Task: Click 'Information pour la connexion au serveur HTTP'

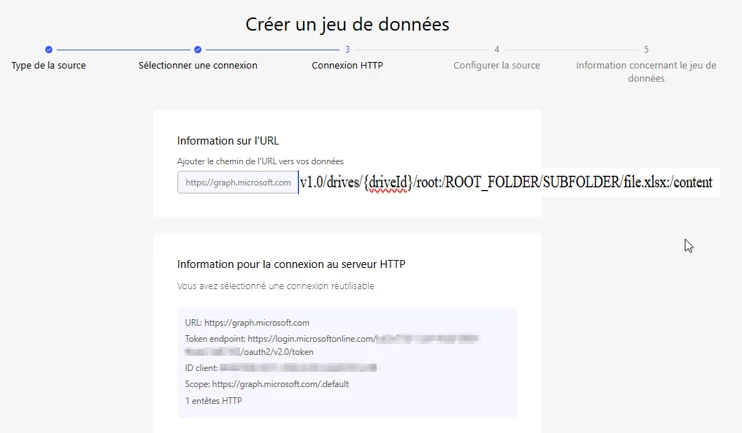Action: pyautogui.click(x=291, y=264)
